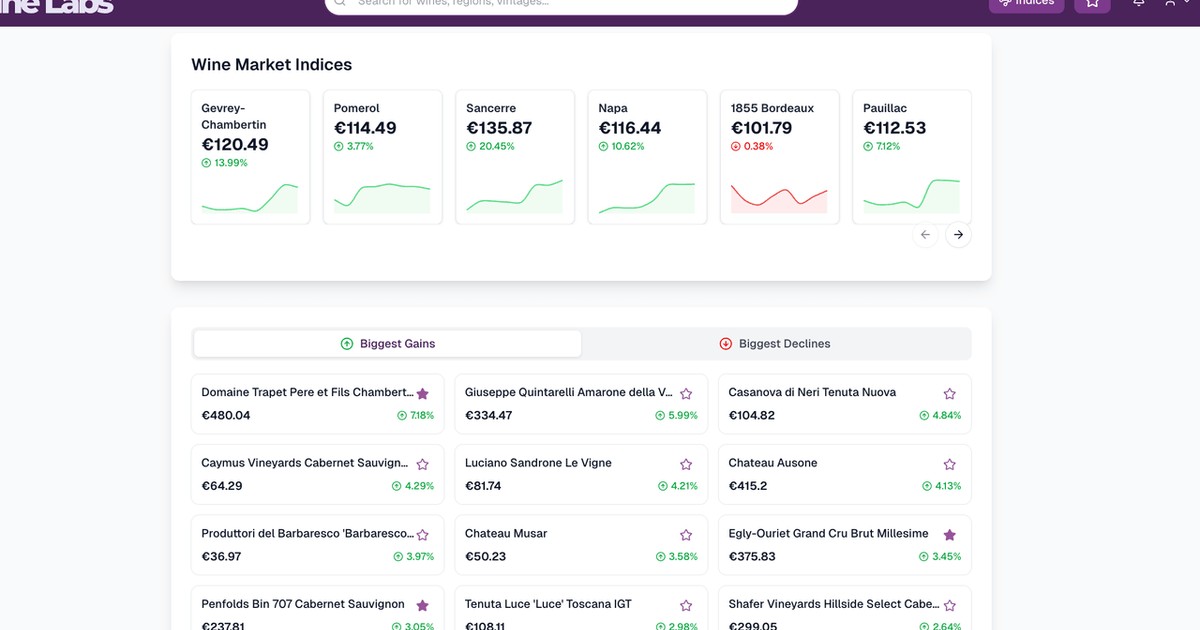This screenshot has width=1200, height=630.
Task: Click the search wines input field
Action: pyautogui.click(x=560, y=3)
